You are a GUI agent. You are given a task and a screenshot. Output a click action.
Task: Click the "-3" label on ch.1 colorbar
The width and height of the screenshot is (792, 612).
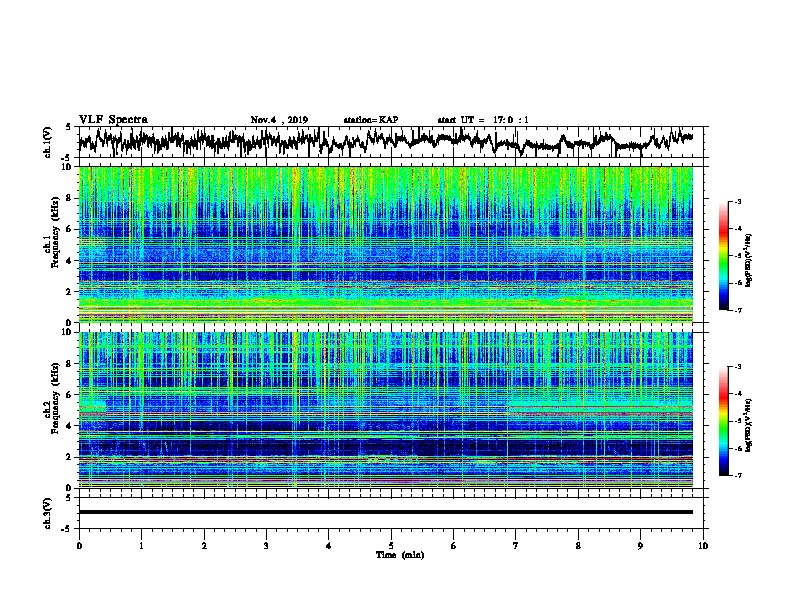tap(737, 201)
